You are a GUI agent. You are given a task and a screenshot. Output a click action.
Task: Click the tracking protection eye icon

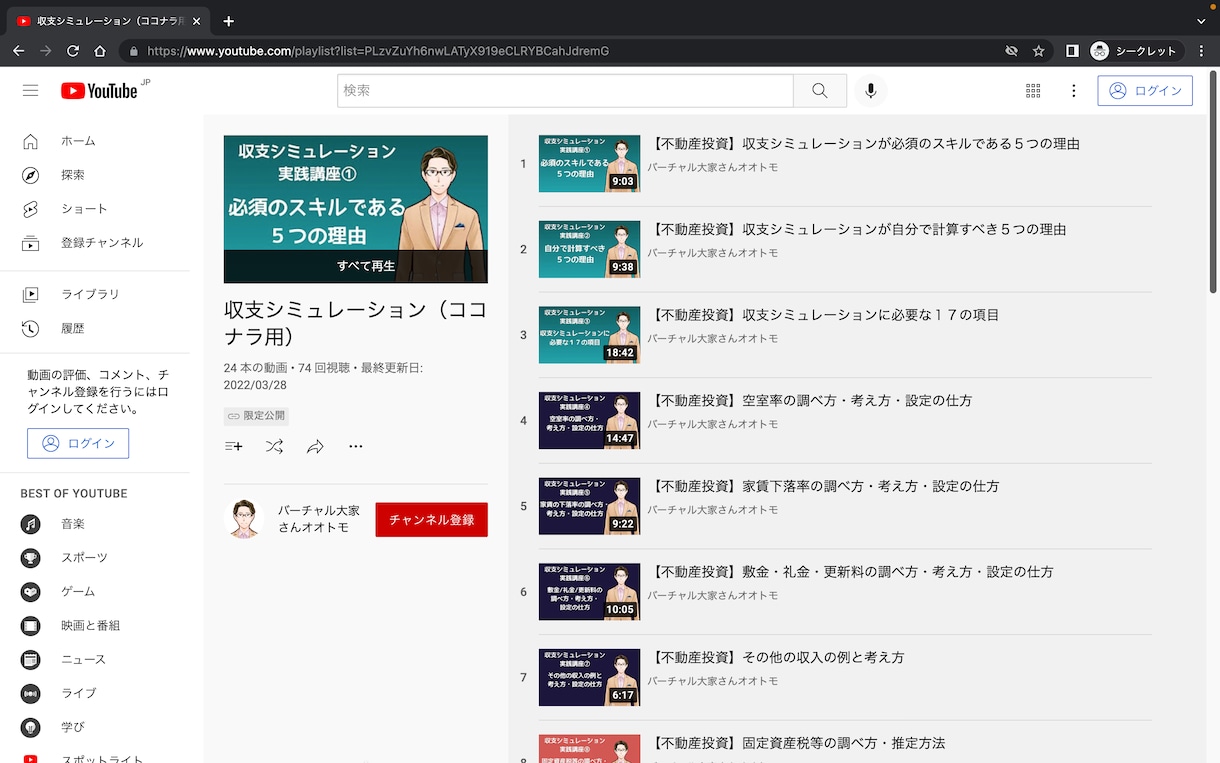tap(1011, 51)
